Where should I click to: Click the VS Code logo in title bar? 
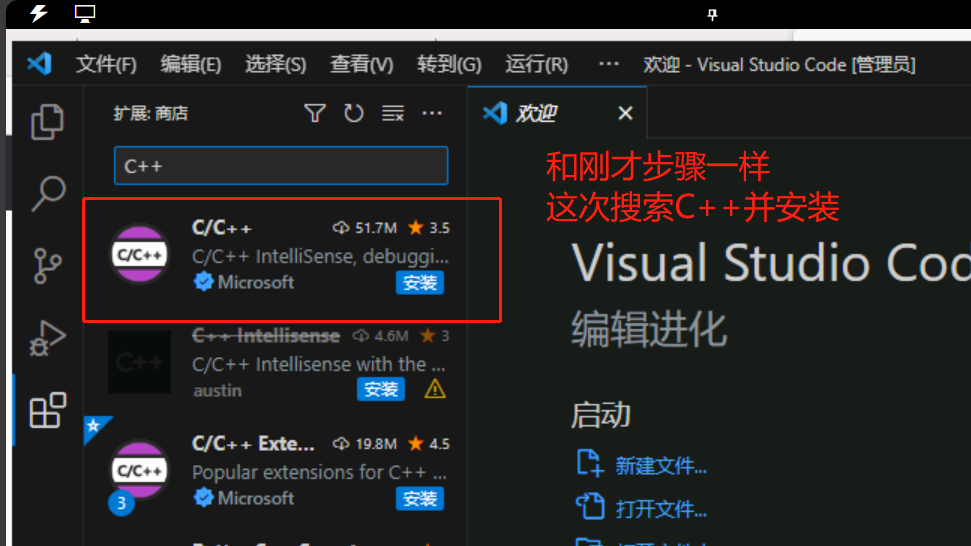tap(39, 64)
